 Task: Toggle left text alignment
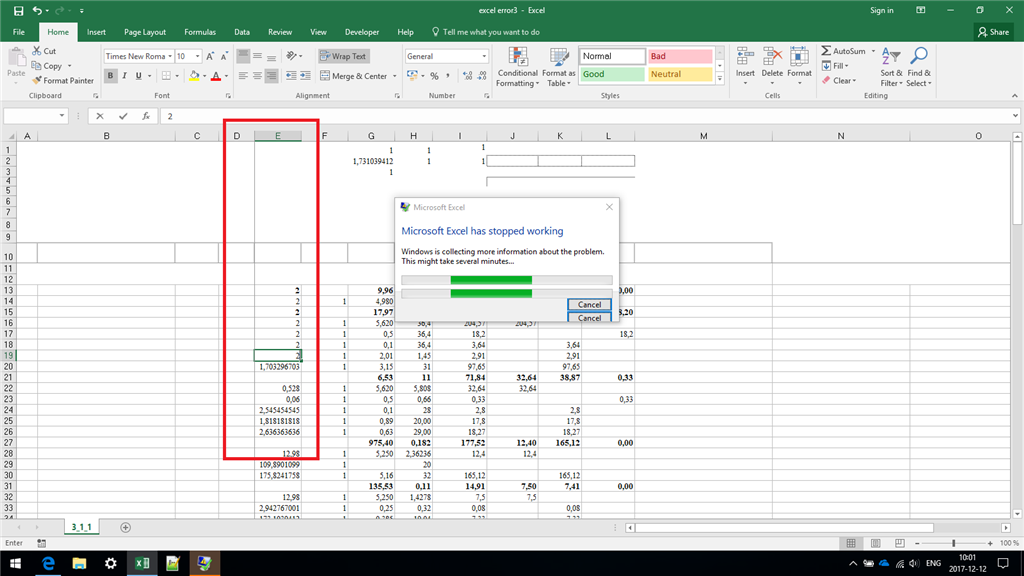(243, 76)
